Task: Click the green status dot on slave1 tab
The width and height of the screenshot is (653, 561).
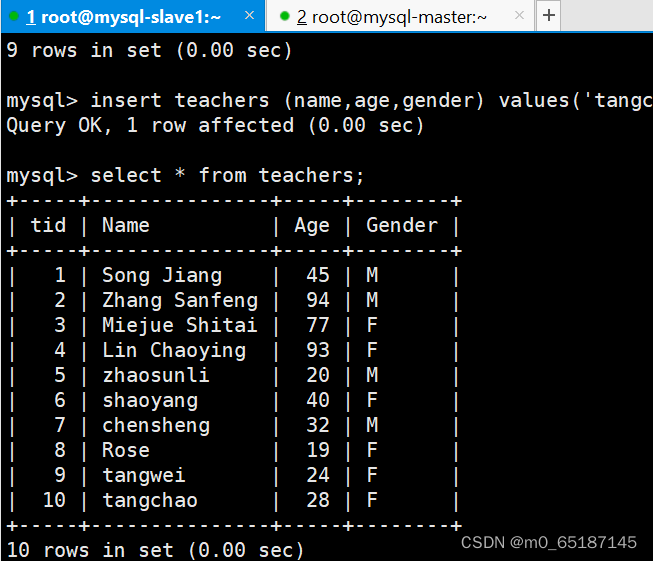Action: tap(14, 16)
